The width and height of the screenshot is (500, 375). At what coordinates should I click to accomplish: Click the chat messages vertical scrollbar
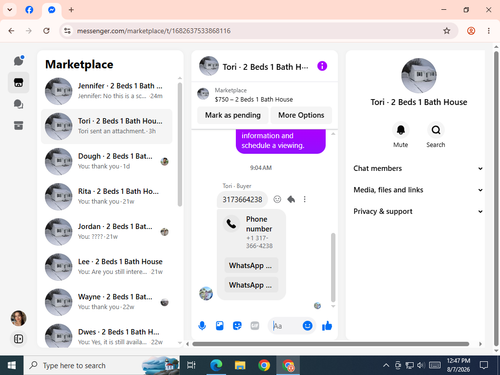pyautogui.click(x=333, y=267)
